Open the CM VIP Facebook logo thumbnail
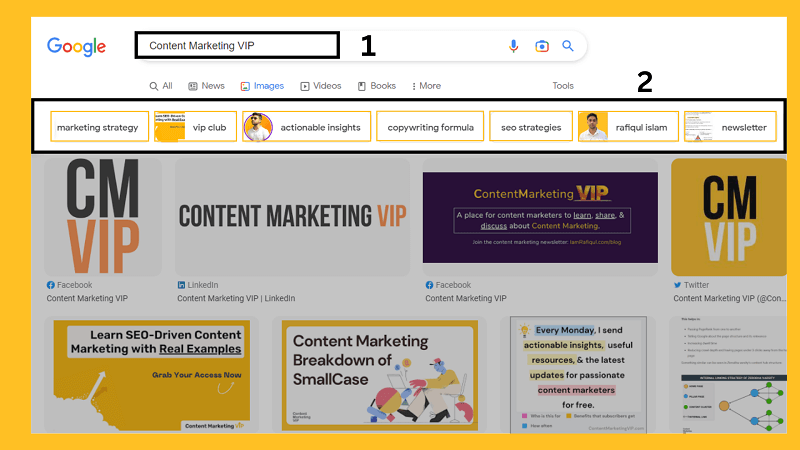This screenshot has width=800, height=450. click(x=103, y=217)
